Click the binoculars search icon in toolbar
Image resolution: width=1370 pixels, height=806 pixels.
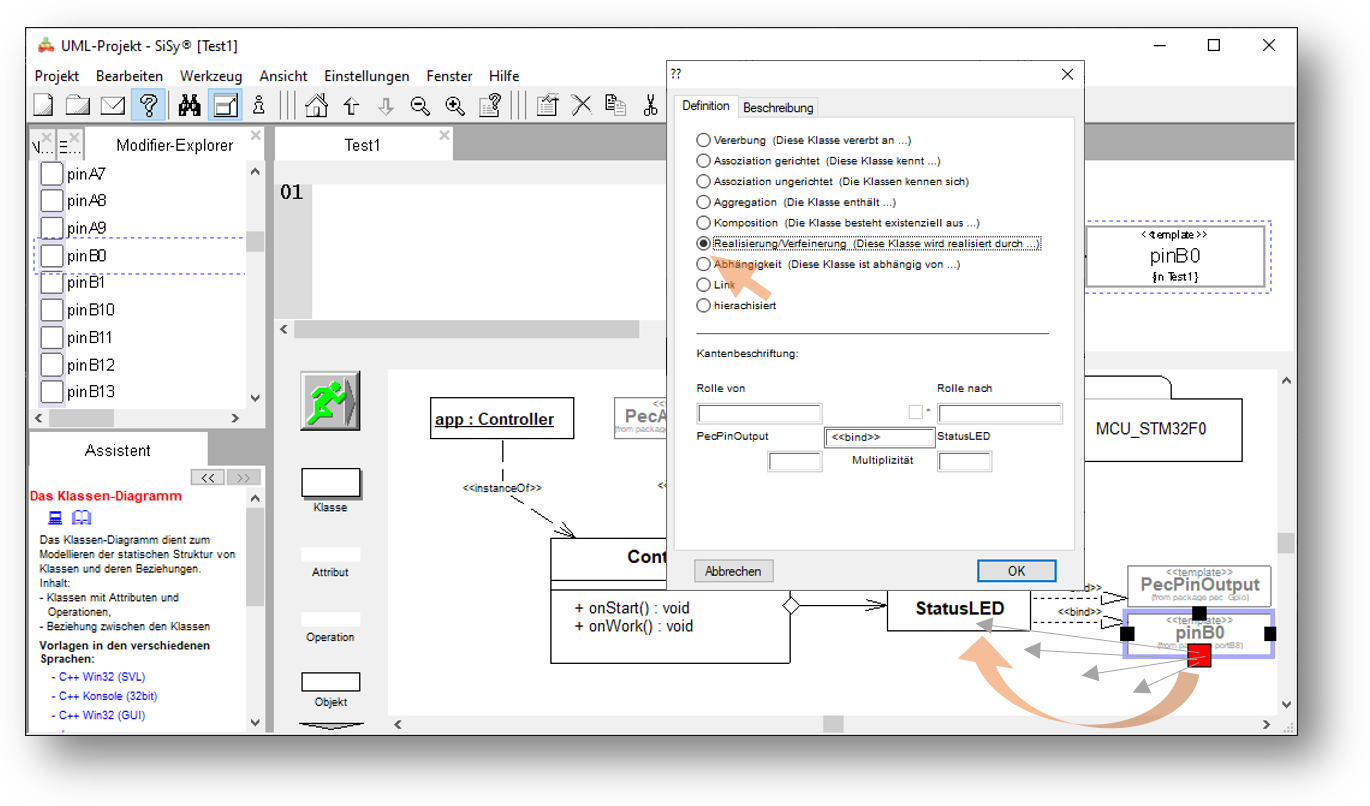[x=189, y=105]
